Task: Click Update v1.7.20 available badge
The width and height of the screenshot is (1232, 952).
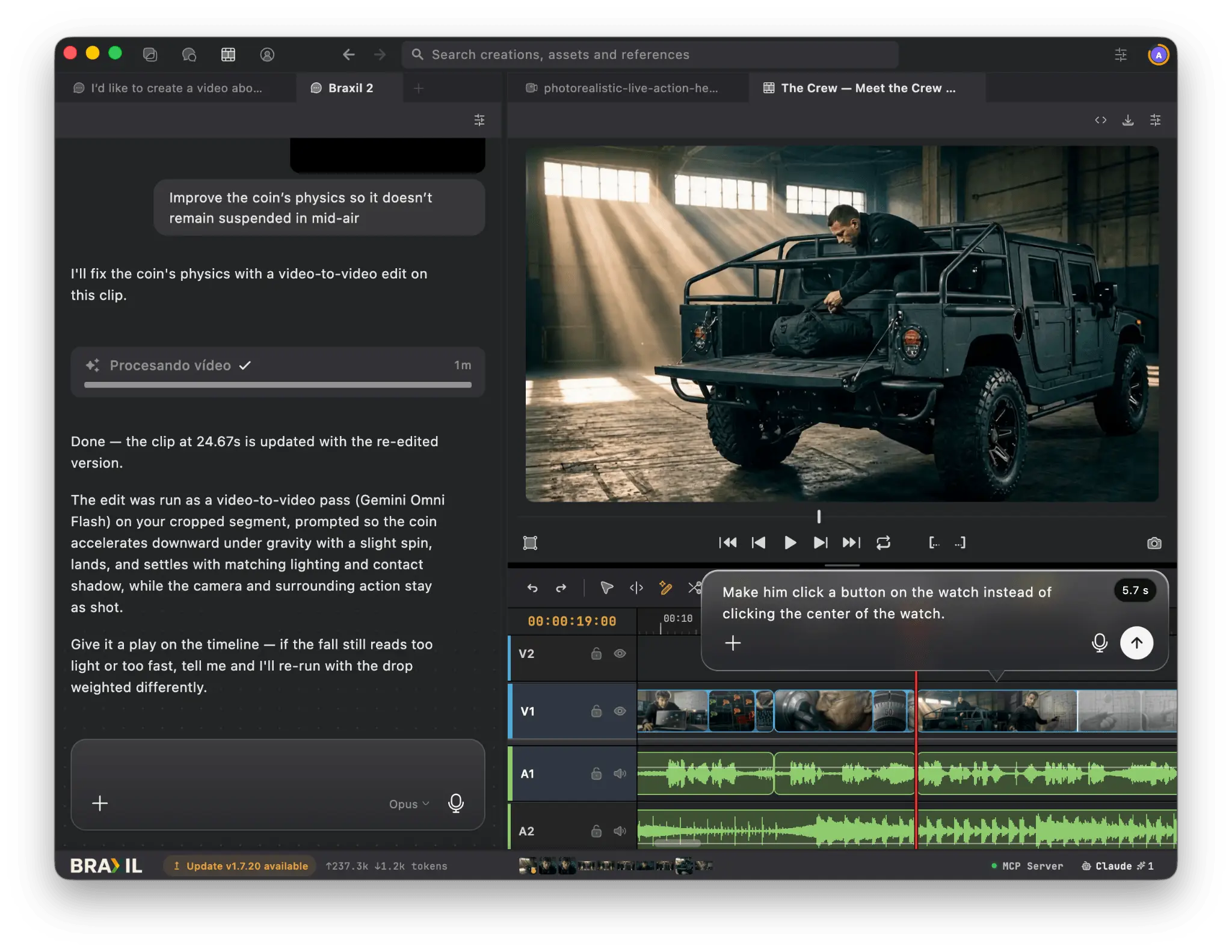Action: coord(240,866)
